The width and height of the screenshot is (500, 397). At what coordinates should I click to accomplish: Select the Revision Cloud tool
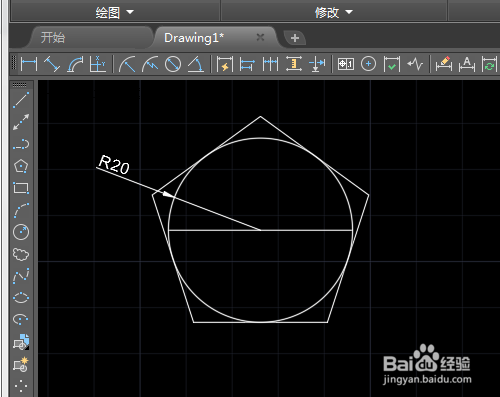coord(21,254)
